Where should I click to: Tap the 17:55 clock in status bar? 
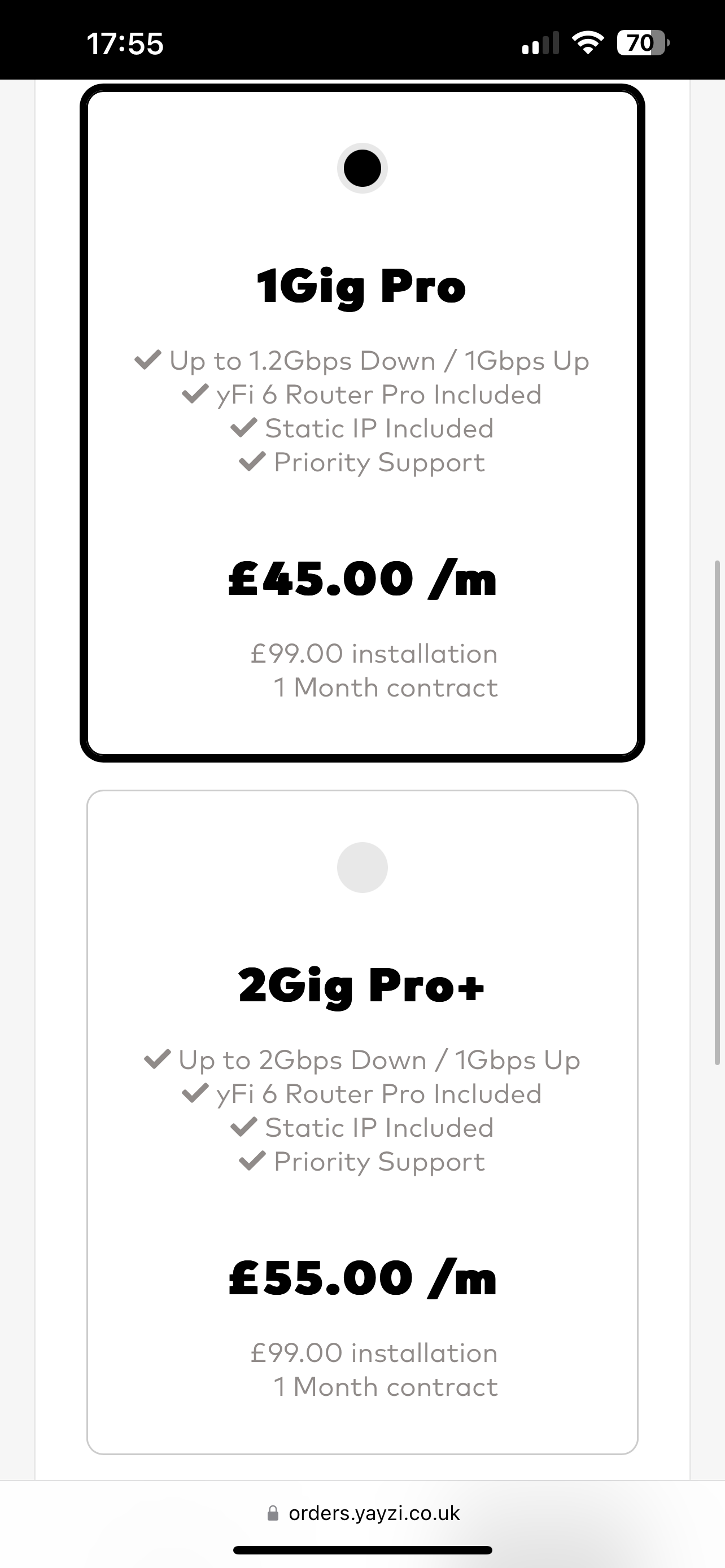125,44
